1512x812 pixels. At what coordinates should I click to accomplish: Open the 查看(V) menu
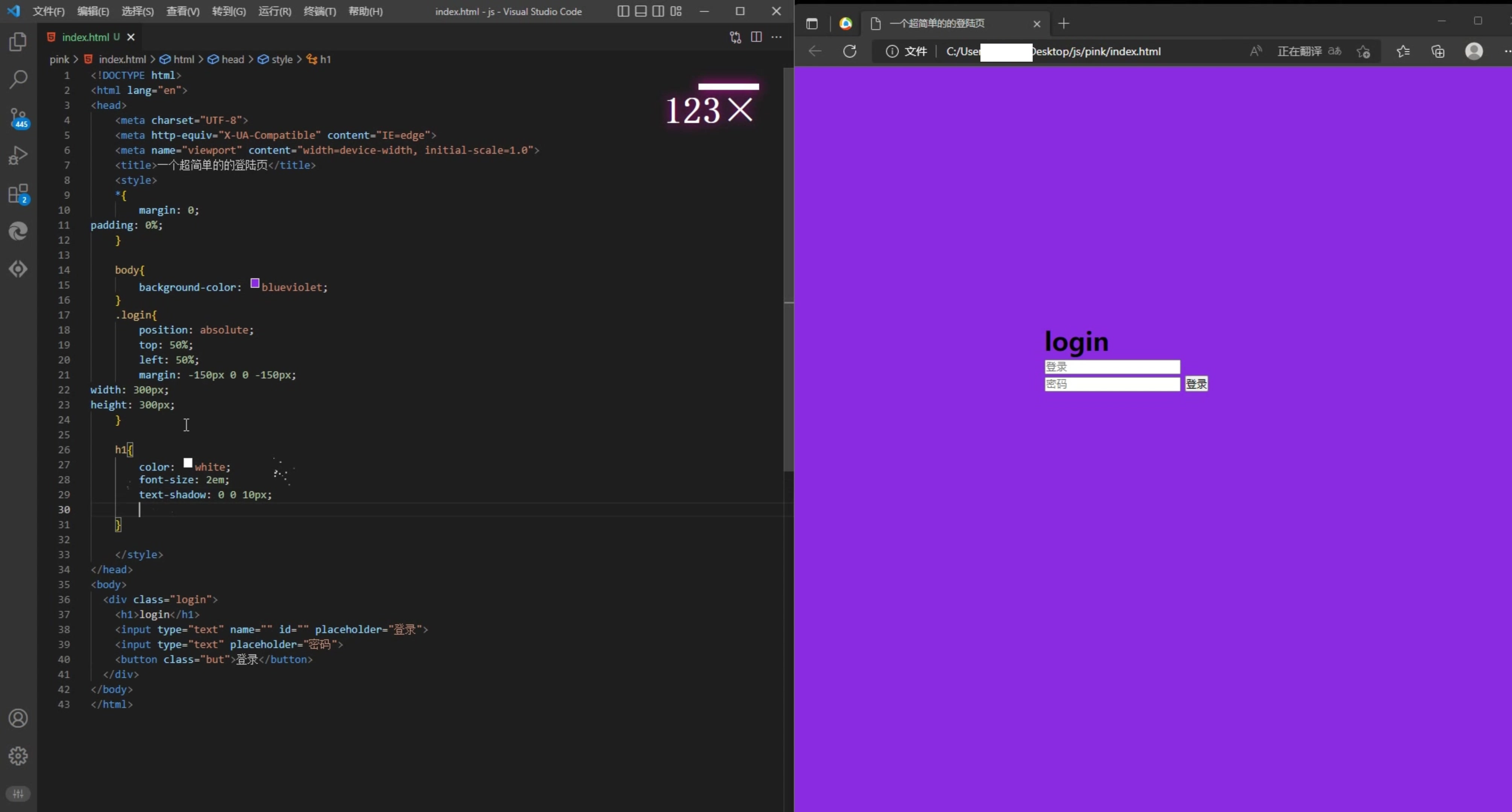(182, 11)
